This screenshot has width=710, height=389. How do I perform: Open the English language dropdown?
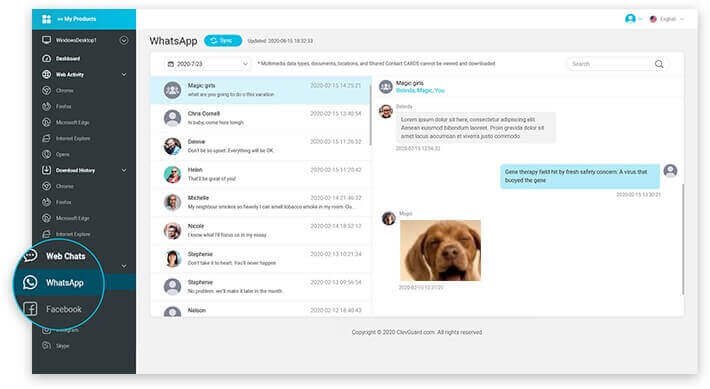(667, 19)
